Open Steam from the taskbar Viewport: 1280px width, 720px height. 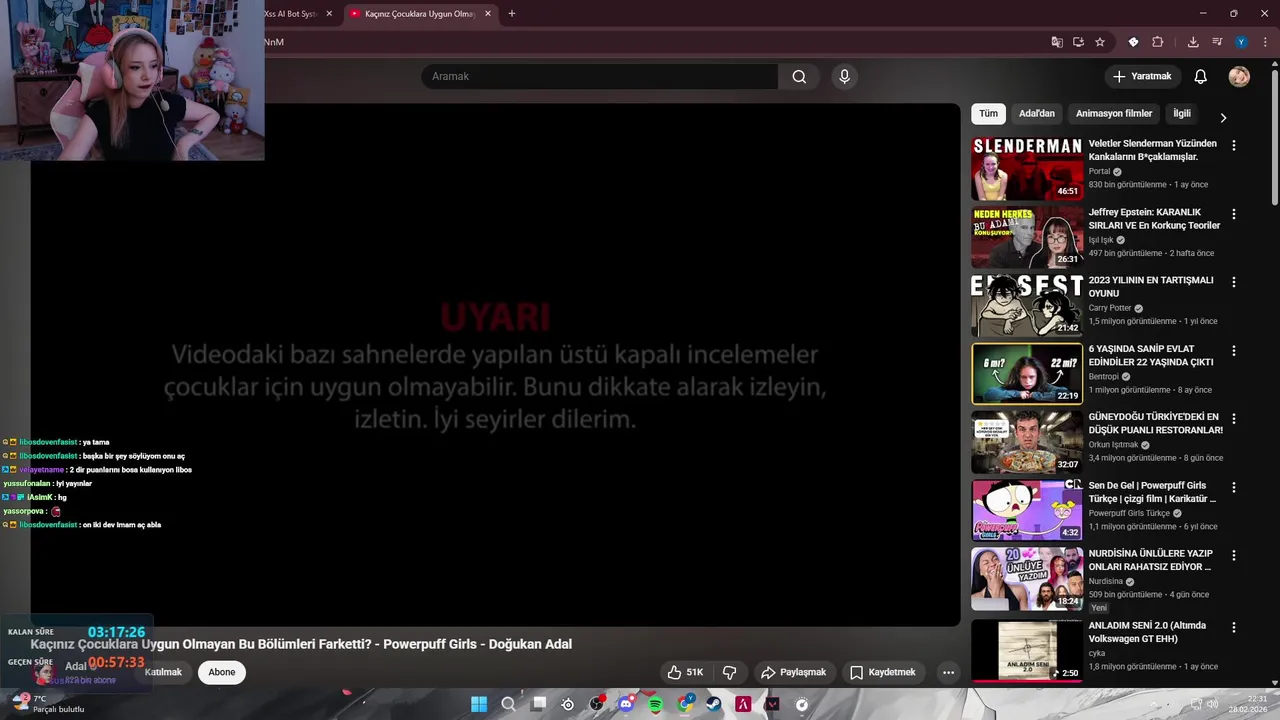714,704
